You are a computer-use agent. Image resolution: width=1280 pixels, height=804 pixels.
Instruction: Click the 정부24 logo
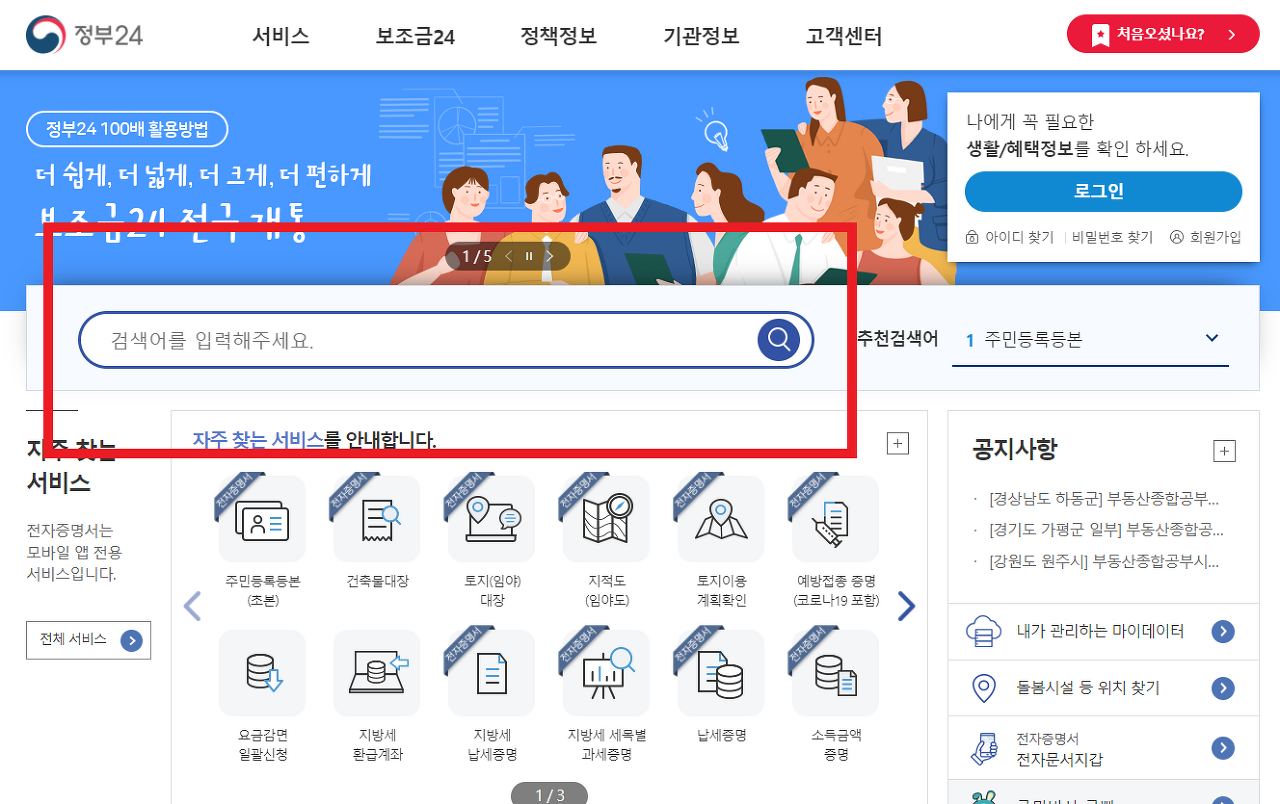pyautogui.click(x=85, y=35)
